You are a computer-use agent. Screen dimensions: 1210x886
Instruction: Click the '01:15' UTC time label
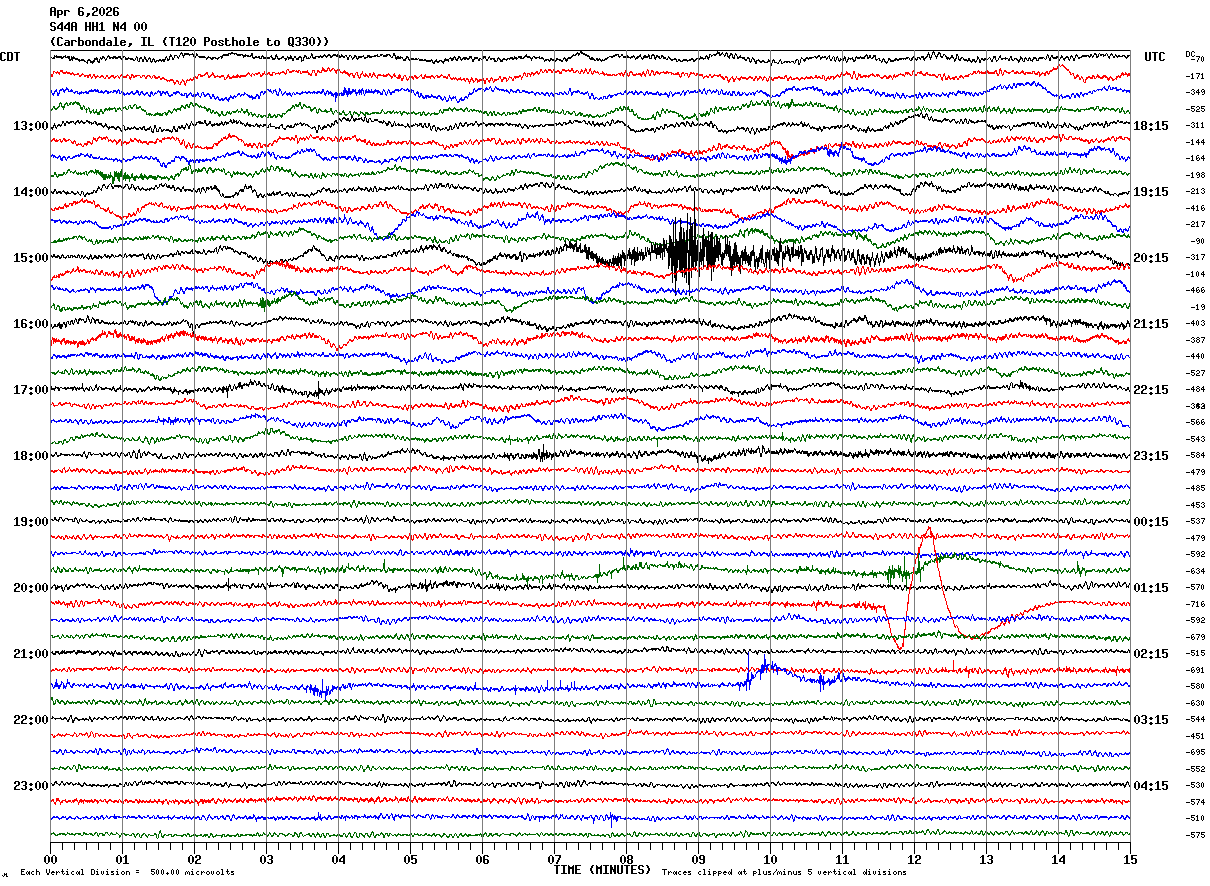point(1151,588)
